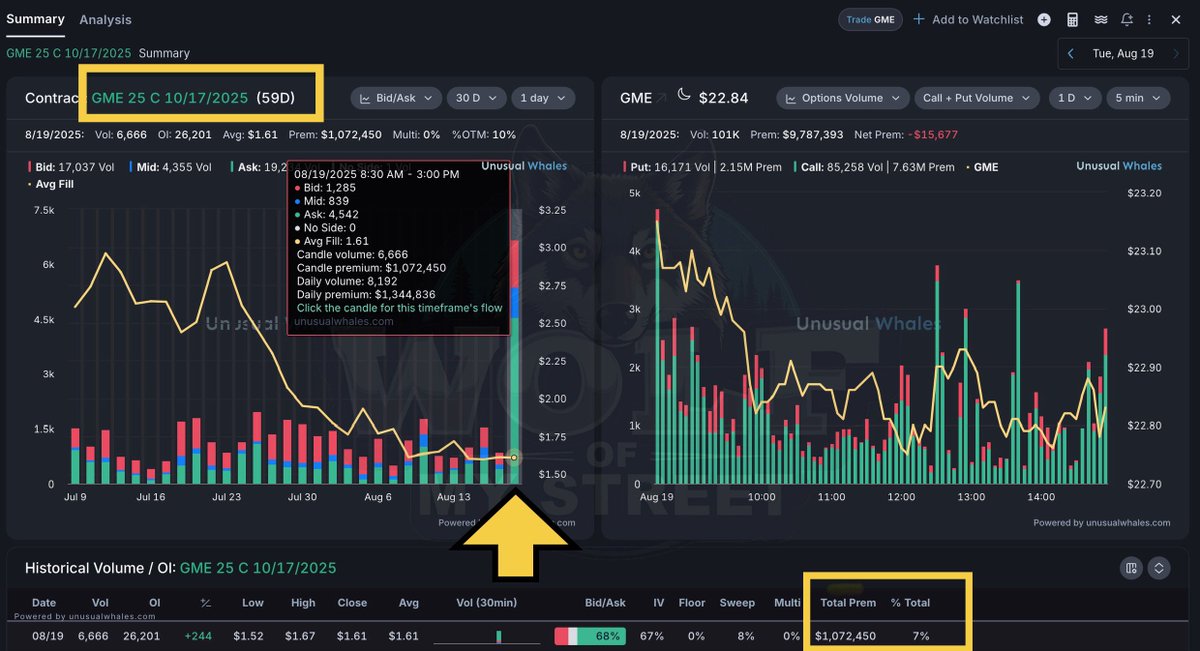Click the Trade GME button

[870, 20]
